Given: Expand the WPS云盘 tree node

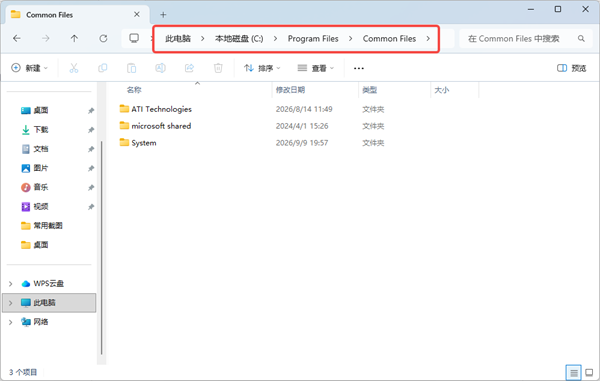Looking at the screenshot, I should tap(11, 283).
